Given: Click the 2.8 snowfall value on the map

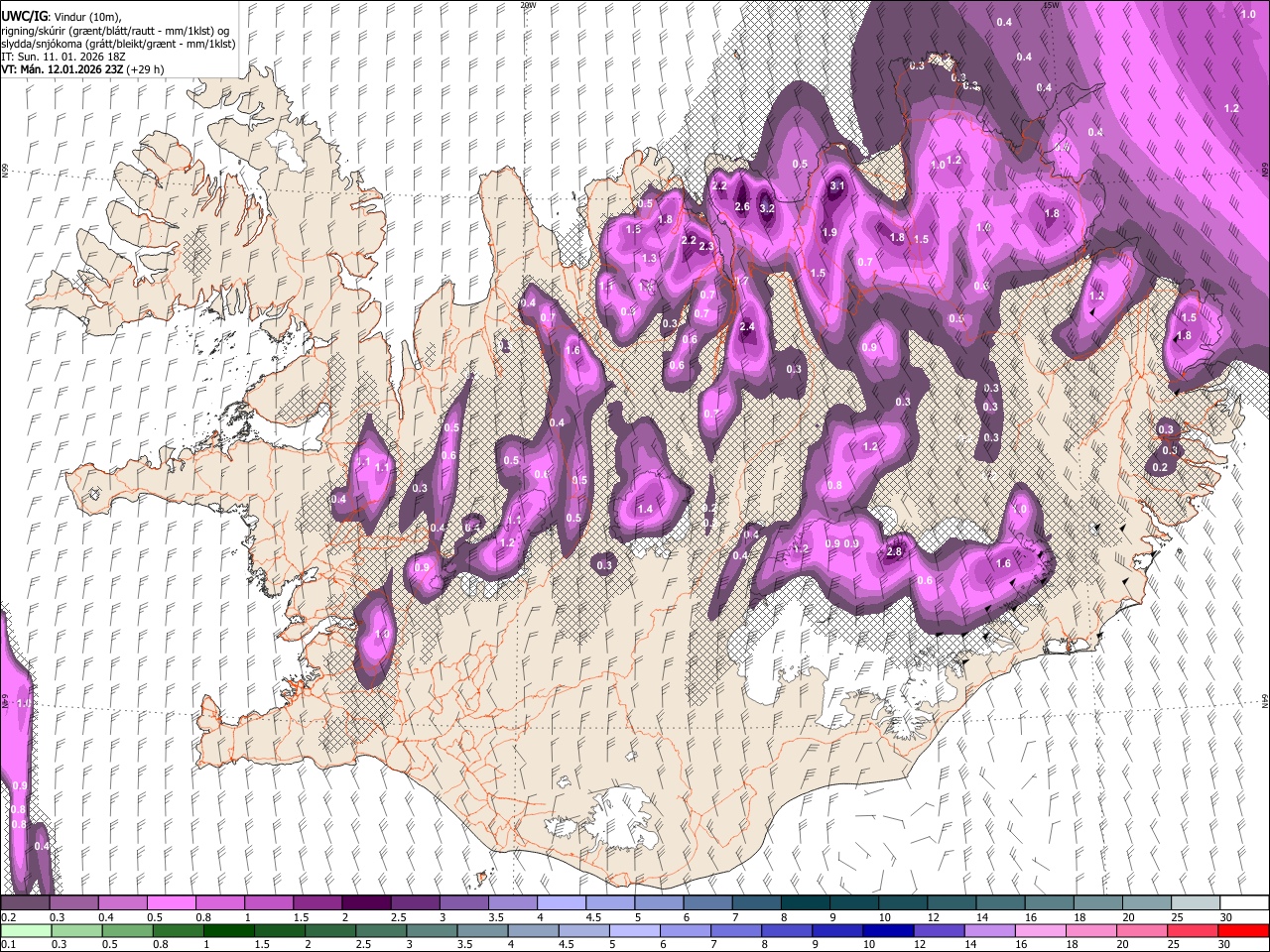Looking at the screenshot, I should 894,551.
